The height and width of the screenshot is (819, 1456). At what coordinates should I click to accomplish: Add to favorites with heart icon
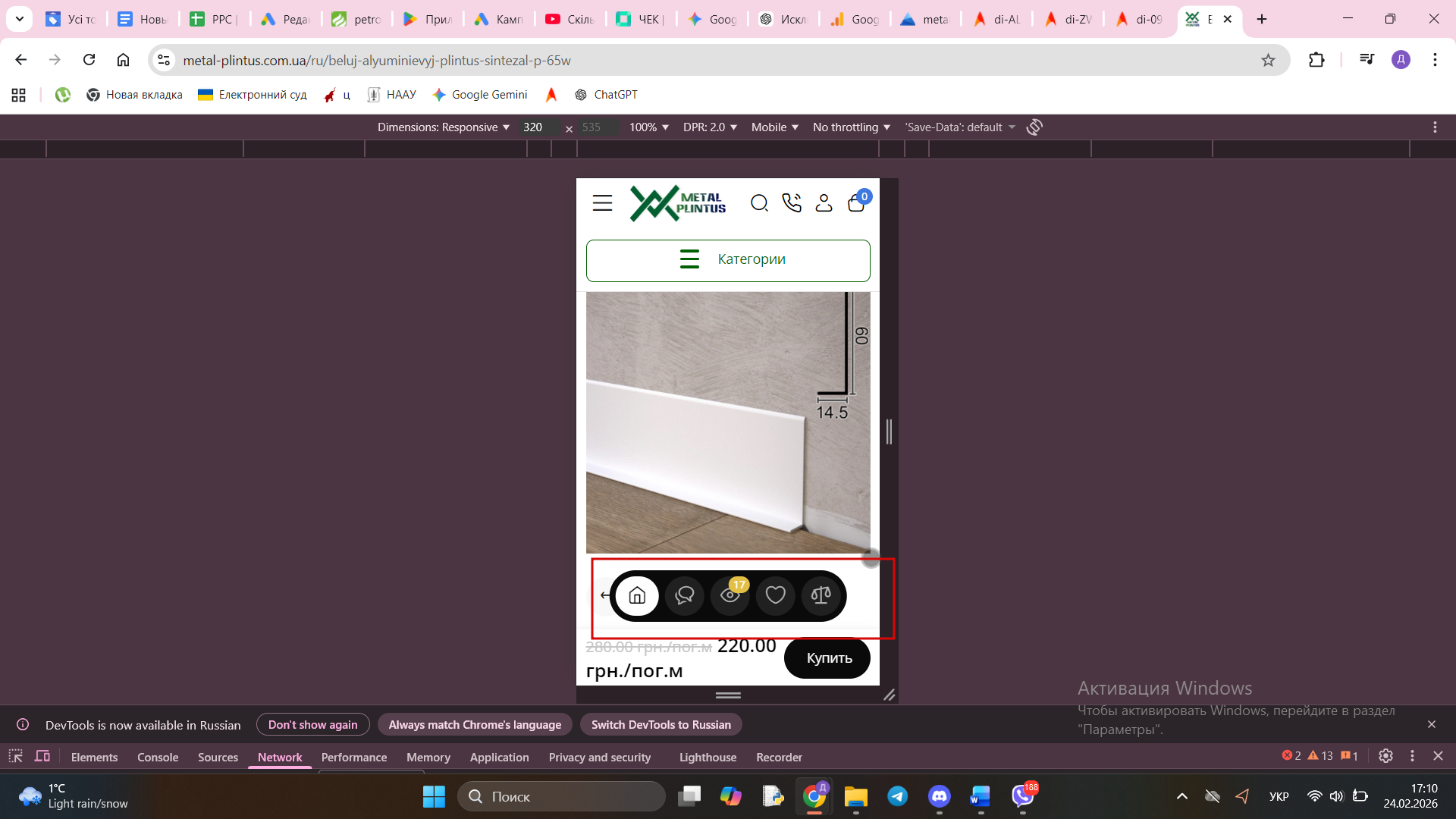775,595
